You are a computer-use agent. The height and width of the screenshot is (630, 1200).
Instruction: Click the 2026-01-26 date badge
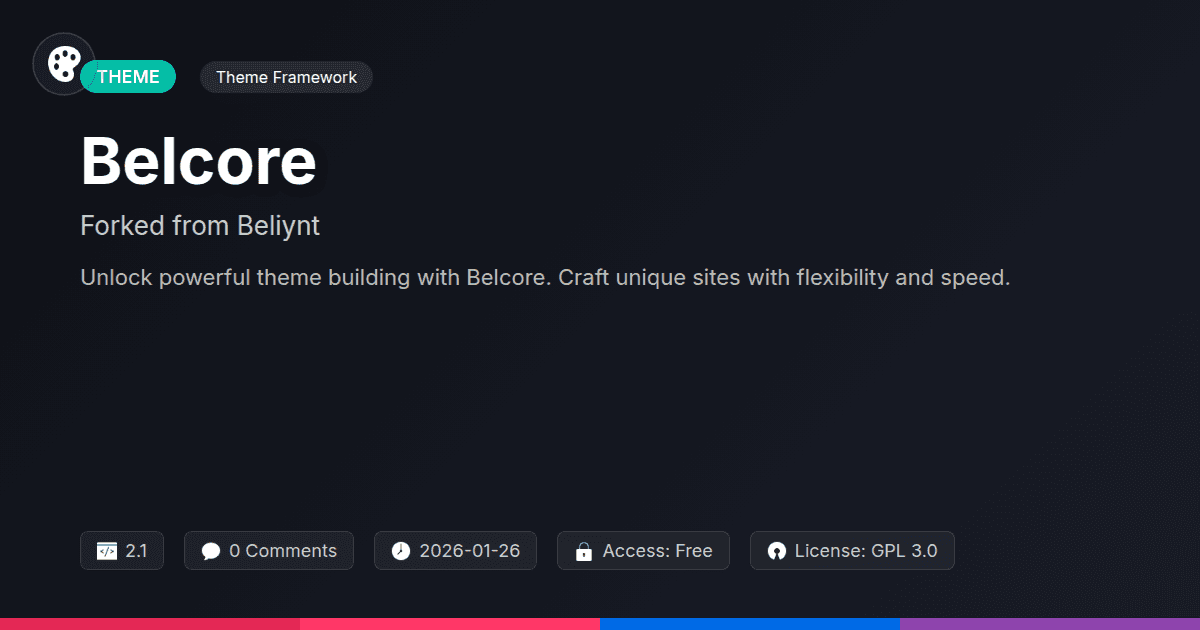tap(455, 550)
